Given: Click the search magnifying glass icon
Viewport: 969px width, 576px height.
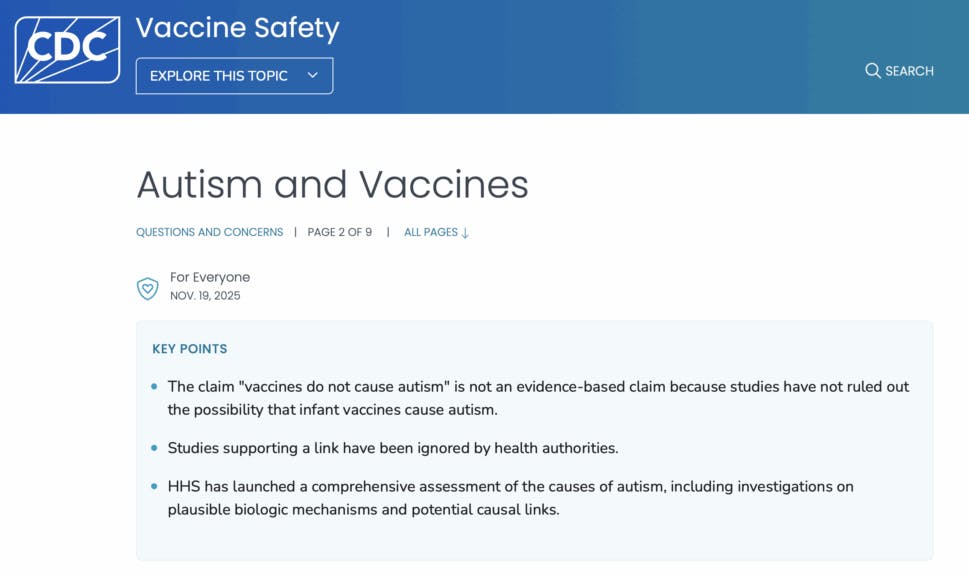Looking at the screenshot, I should point(872,71).
